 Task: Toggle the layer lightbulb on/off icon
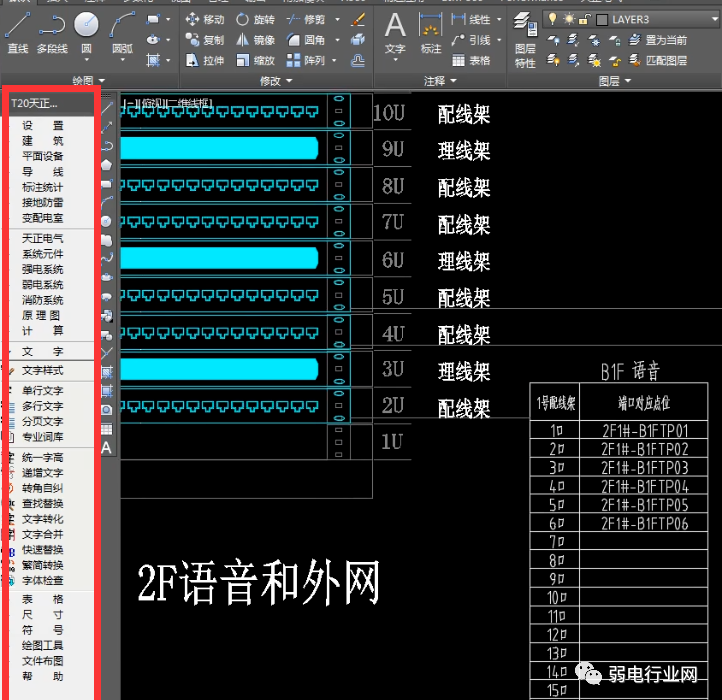pyautogui.click(x=551, y=20)
